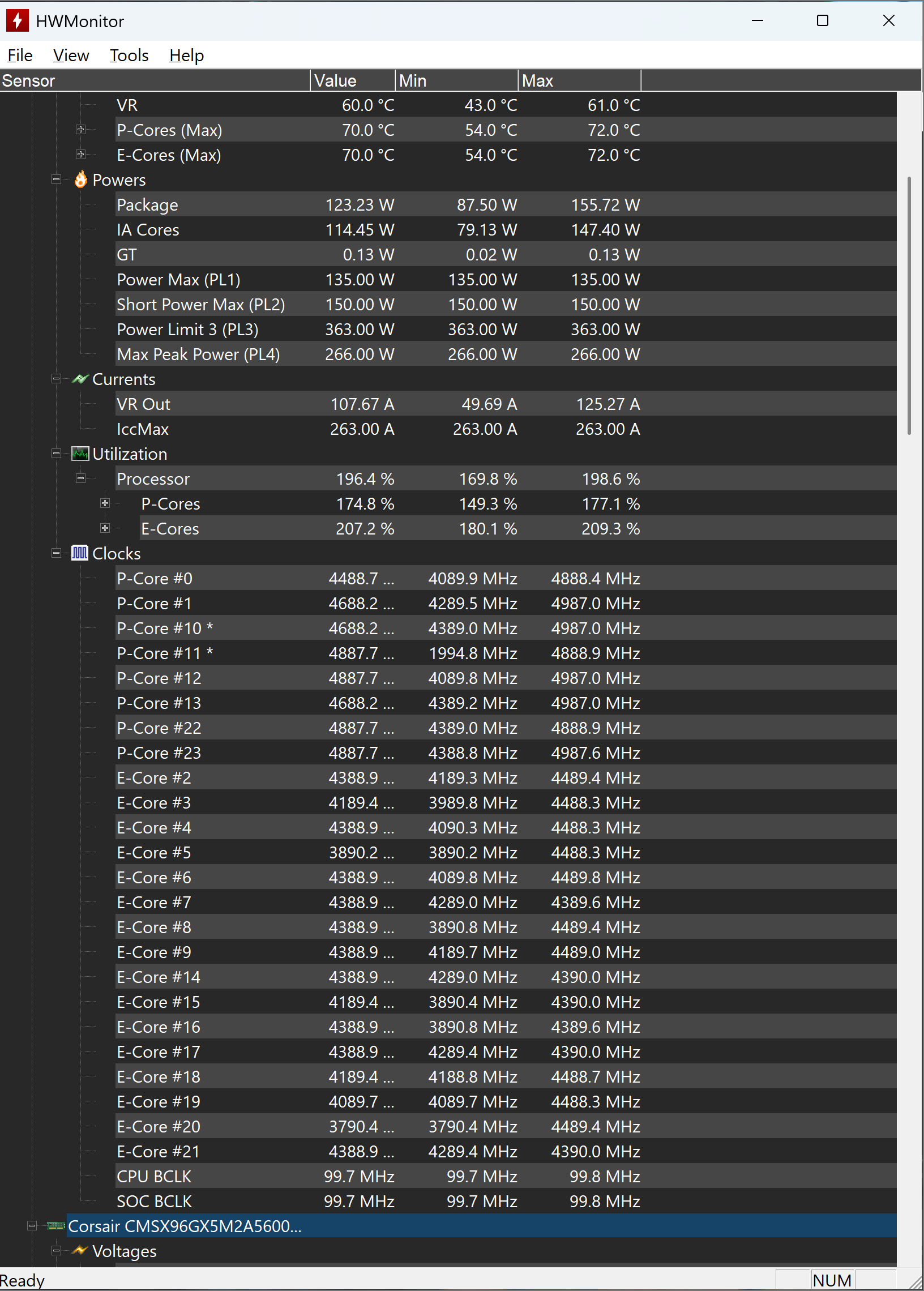Click the Clocks waveform icon
This screenshot has height=1291, width=924.
80,553
